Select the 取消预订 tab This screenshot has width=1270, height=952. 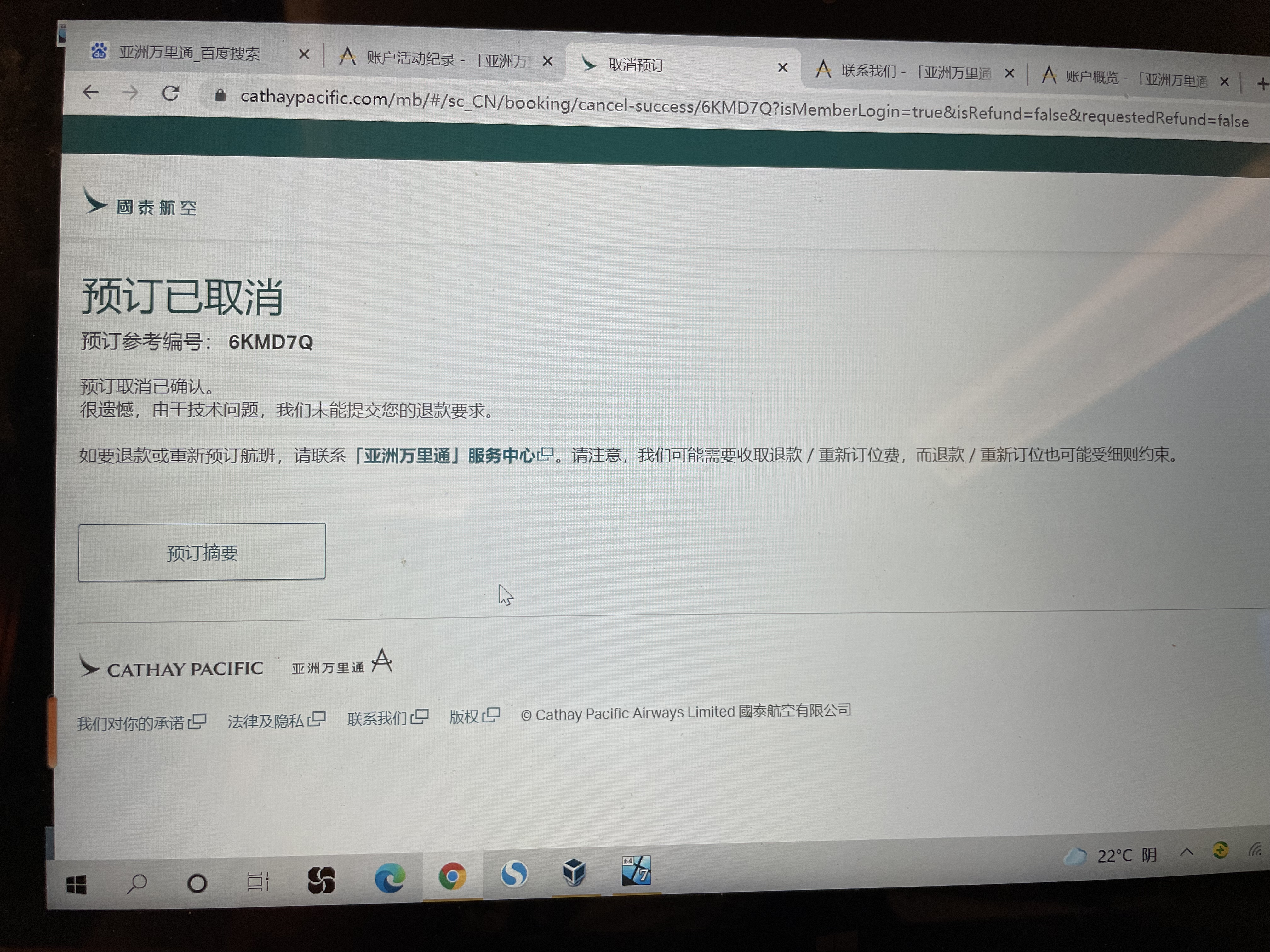680,65
